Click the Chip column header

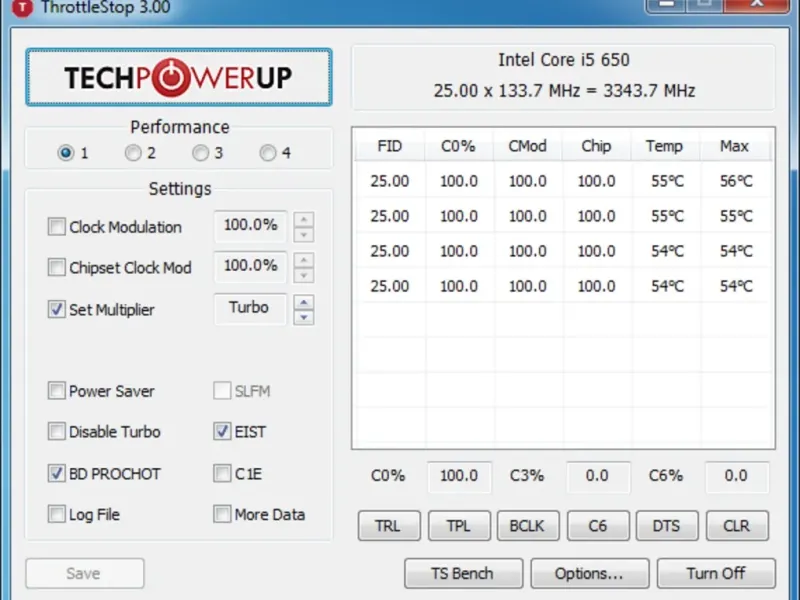click(596, 146)
